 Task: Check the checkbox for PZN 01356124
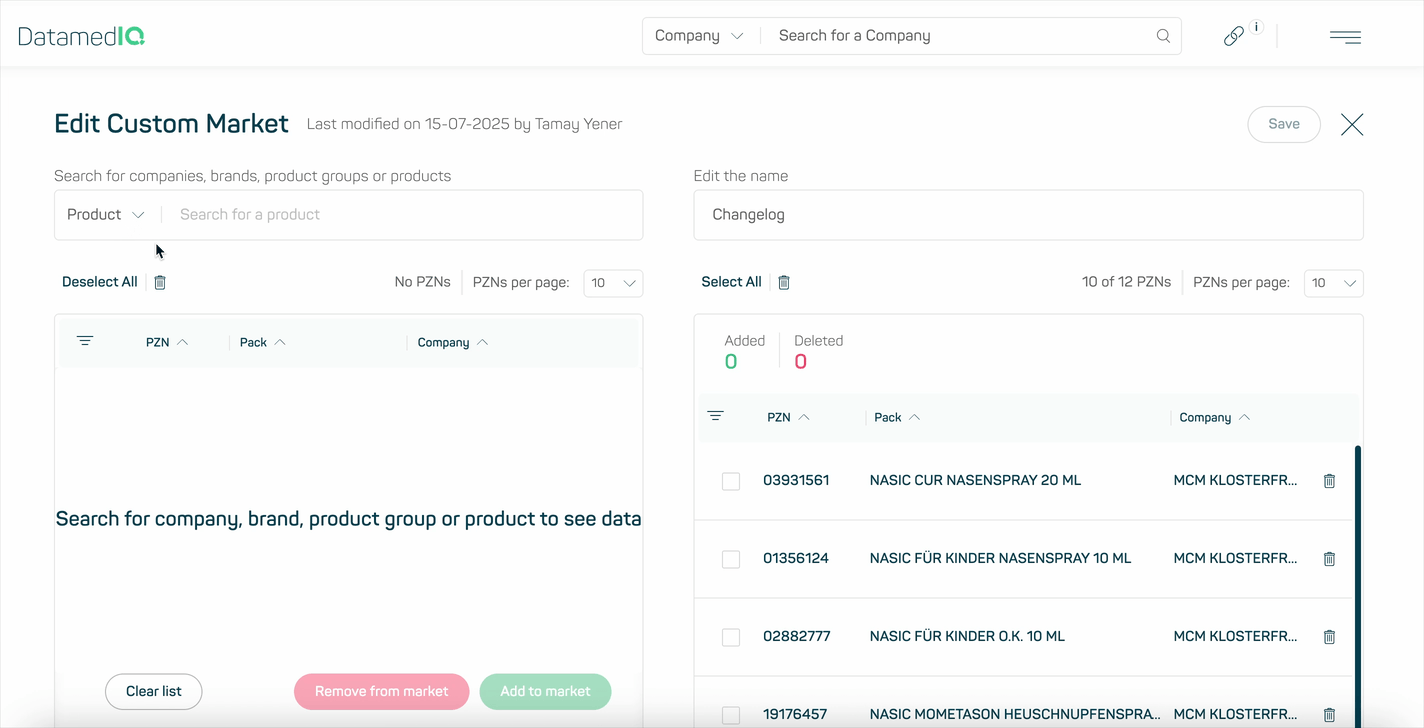[x=730, y=559]
